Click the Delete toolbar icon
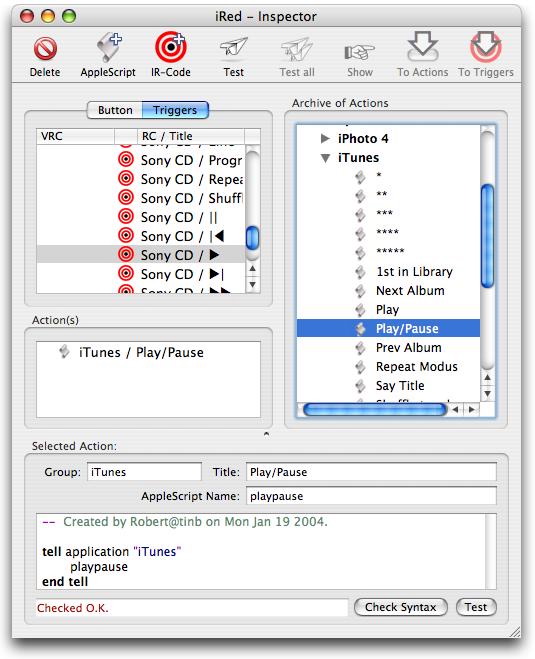This screenshot has height=659, width=535. 45,49
